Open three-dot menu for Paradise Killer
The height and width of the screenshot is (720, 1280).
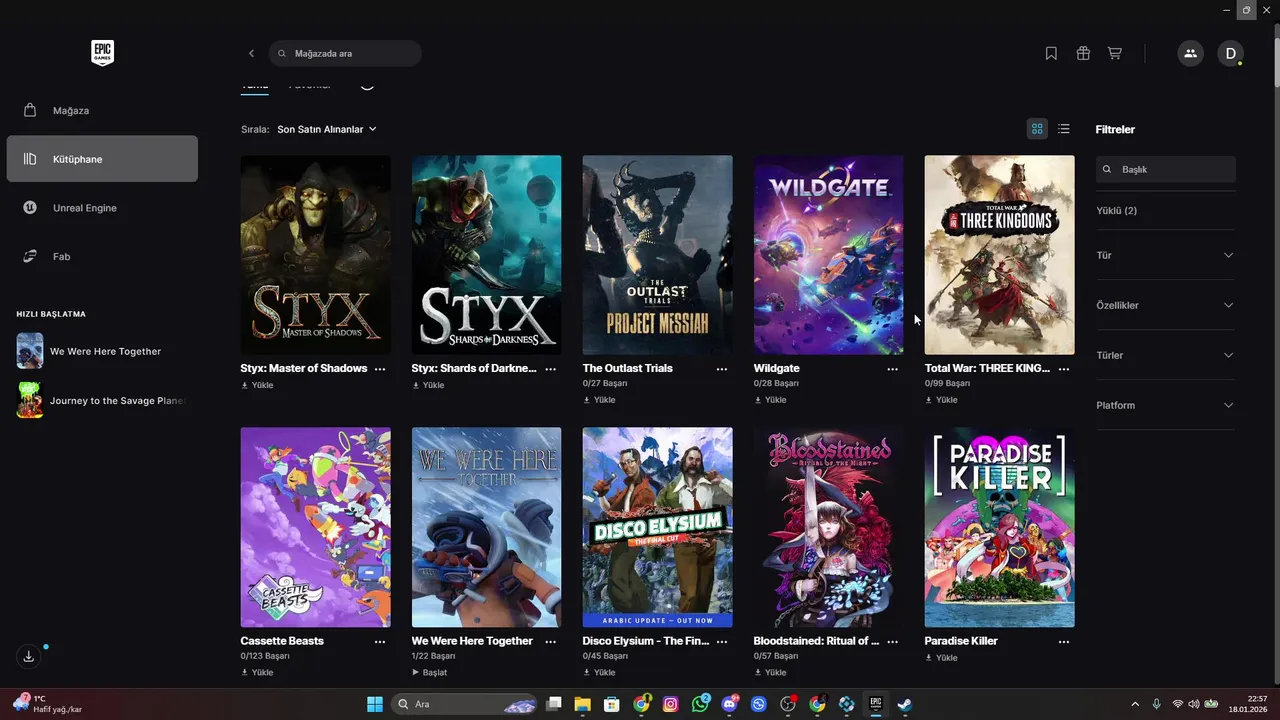[x=1064, y=642]
